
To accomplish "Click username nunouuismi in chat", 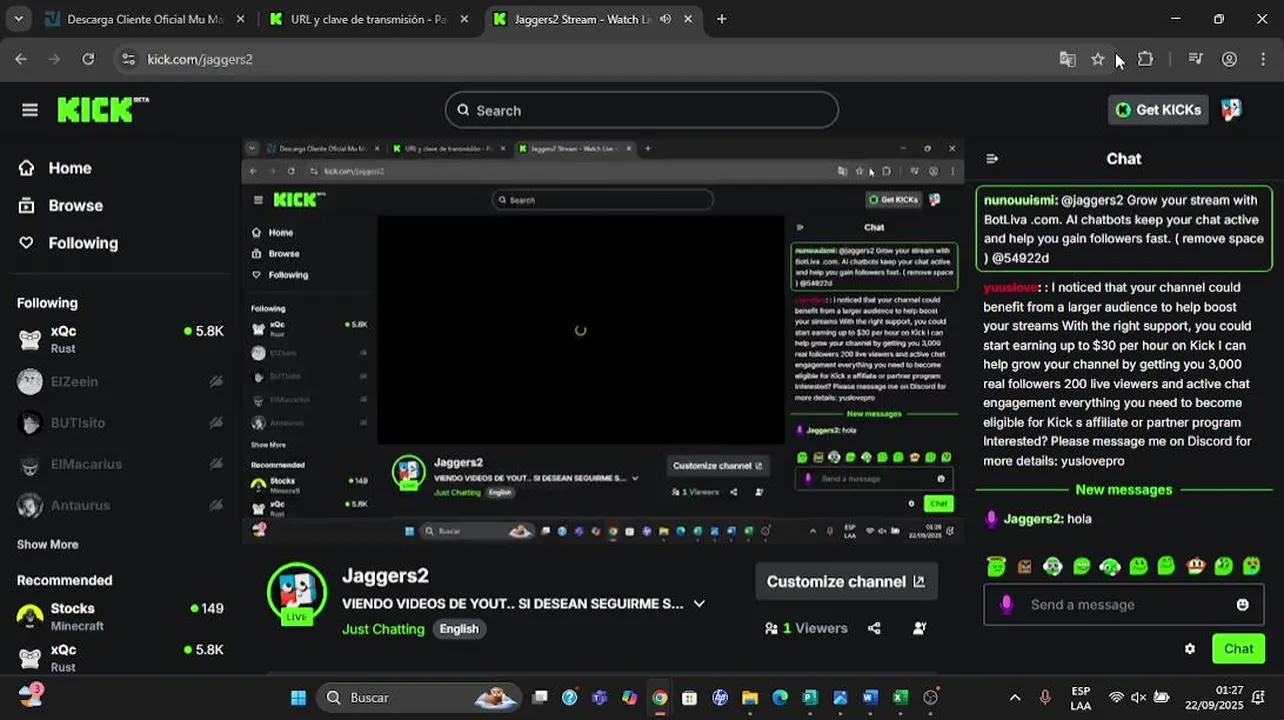I will (1020, 200).
